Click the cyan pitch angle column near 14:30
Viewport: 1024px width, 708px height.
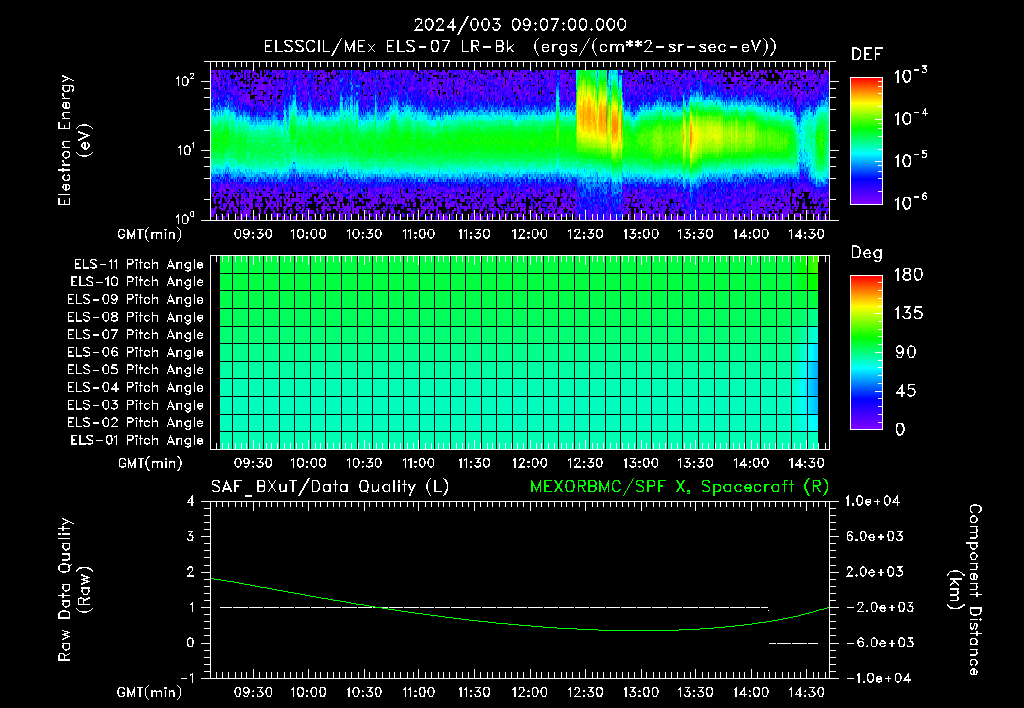click(x=812, y=379)
